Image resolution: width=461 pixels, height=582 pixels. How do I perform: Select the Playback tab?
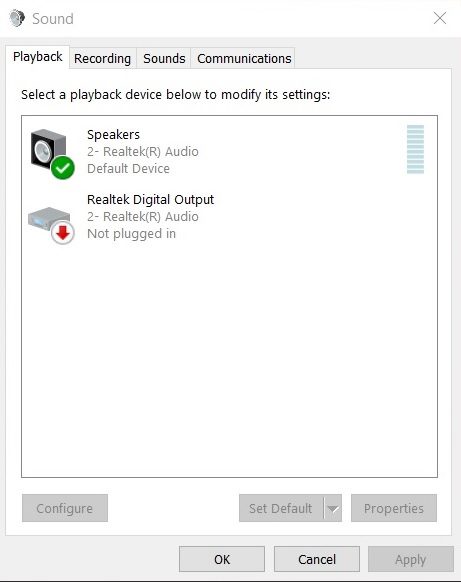point(37,57)
